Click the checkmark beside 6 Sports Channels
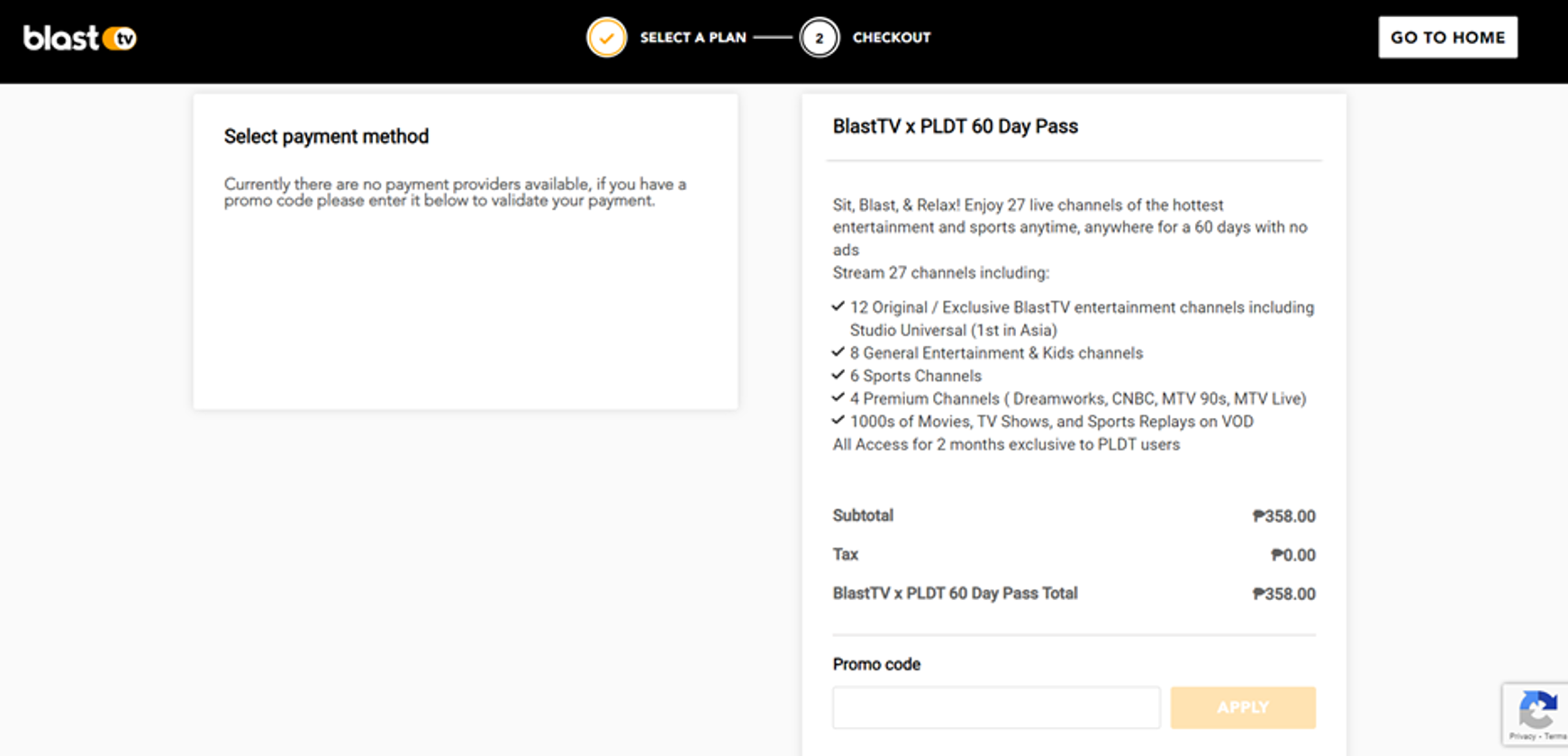This screenshot has width=1568, height=756. [x=838, y=374]
